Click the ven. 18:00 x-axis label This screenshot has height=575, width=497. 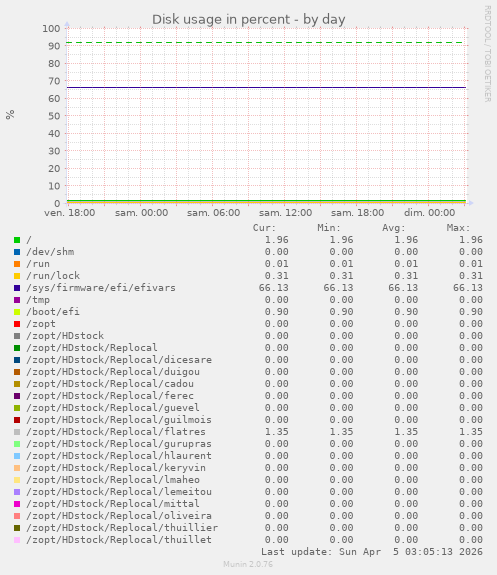(70, 213)
